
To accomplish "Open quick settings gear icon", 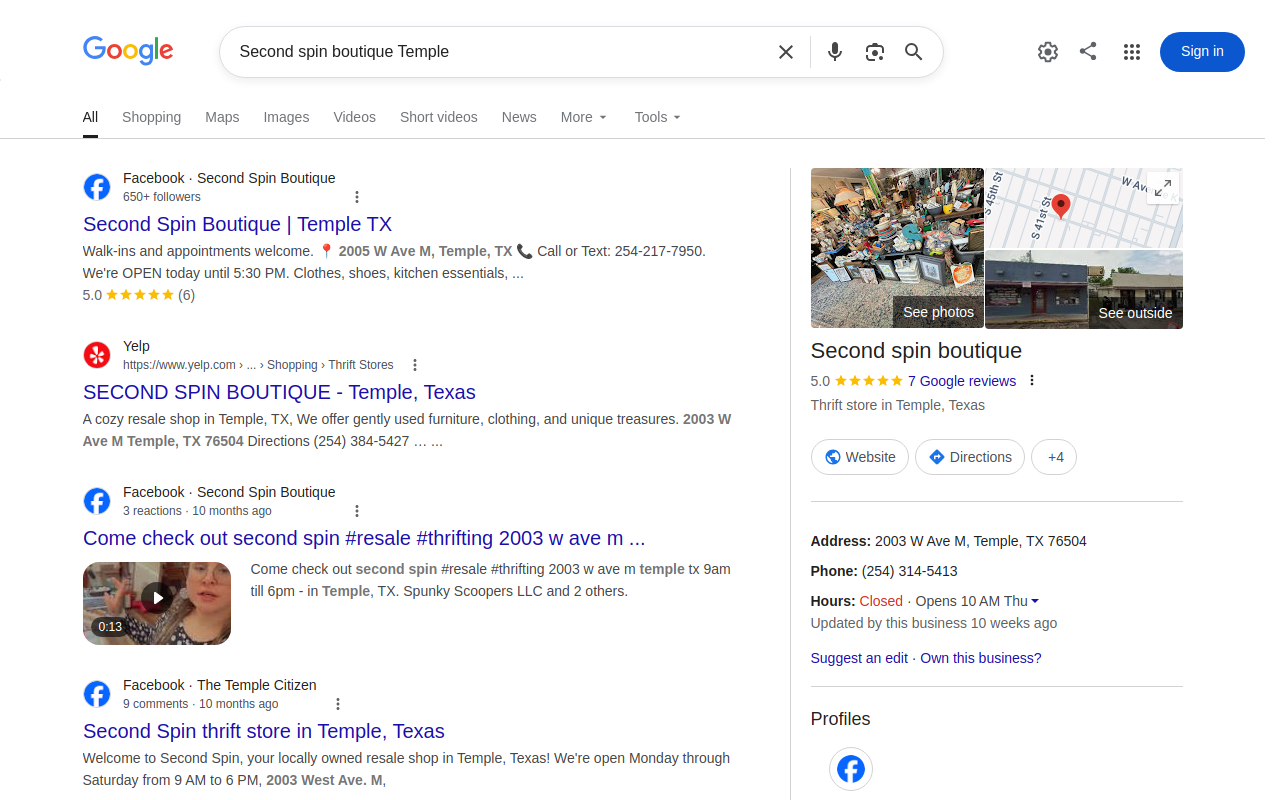I will [x=1048, y=52].
